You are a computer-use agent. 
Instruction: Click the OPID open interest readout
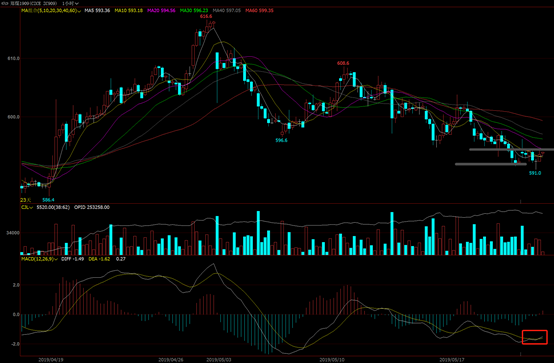click(92, 207)
